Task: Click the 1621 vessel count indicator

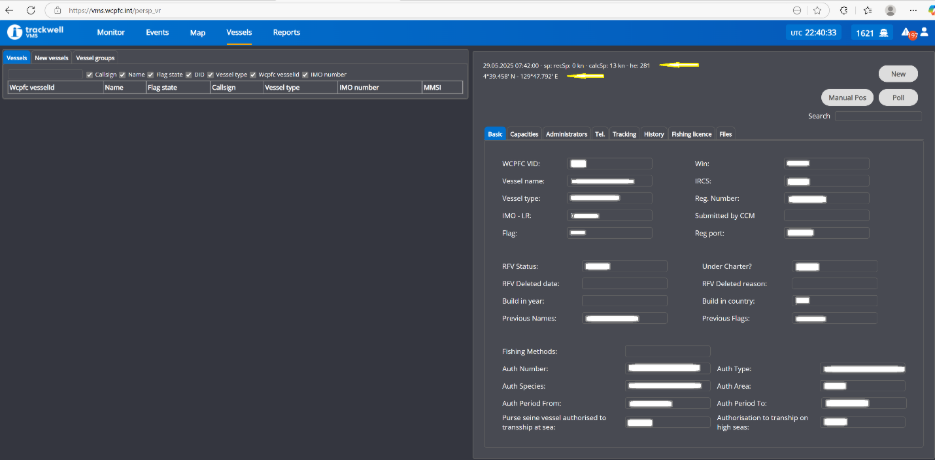Action: coord(872,32)
